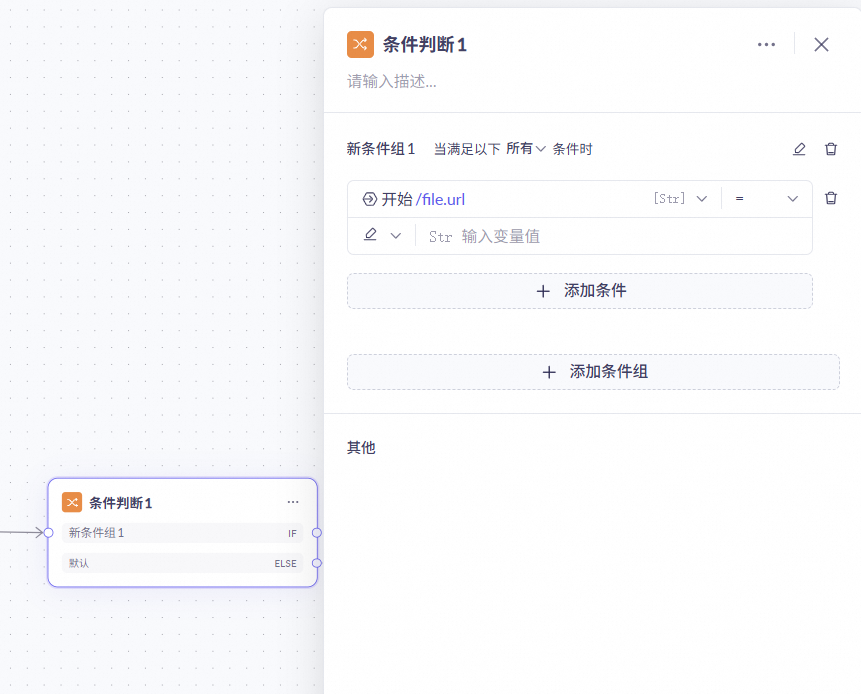Click the 添加条件组 button
The height and width of the screenshot is (694, 861).
593,372
